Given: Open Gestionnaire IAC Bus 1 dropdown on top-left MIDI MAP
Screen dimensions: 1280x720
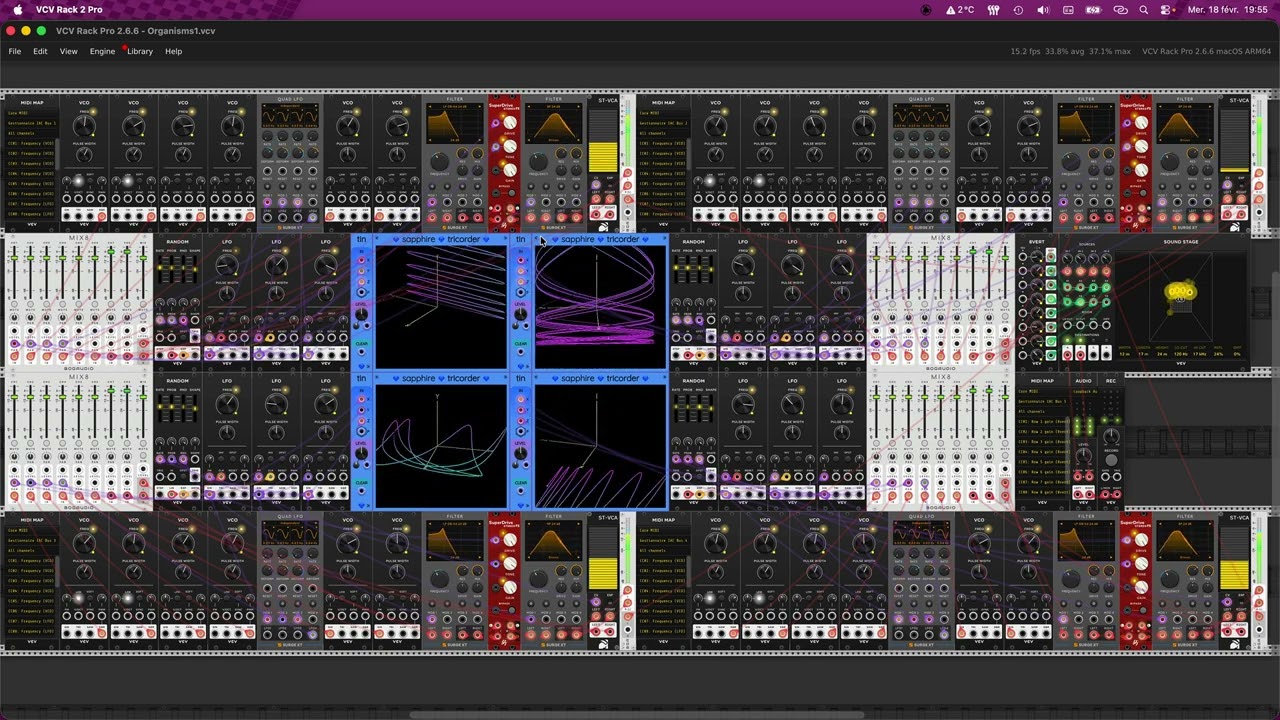Looking at the screenshot, I should 32,123.
